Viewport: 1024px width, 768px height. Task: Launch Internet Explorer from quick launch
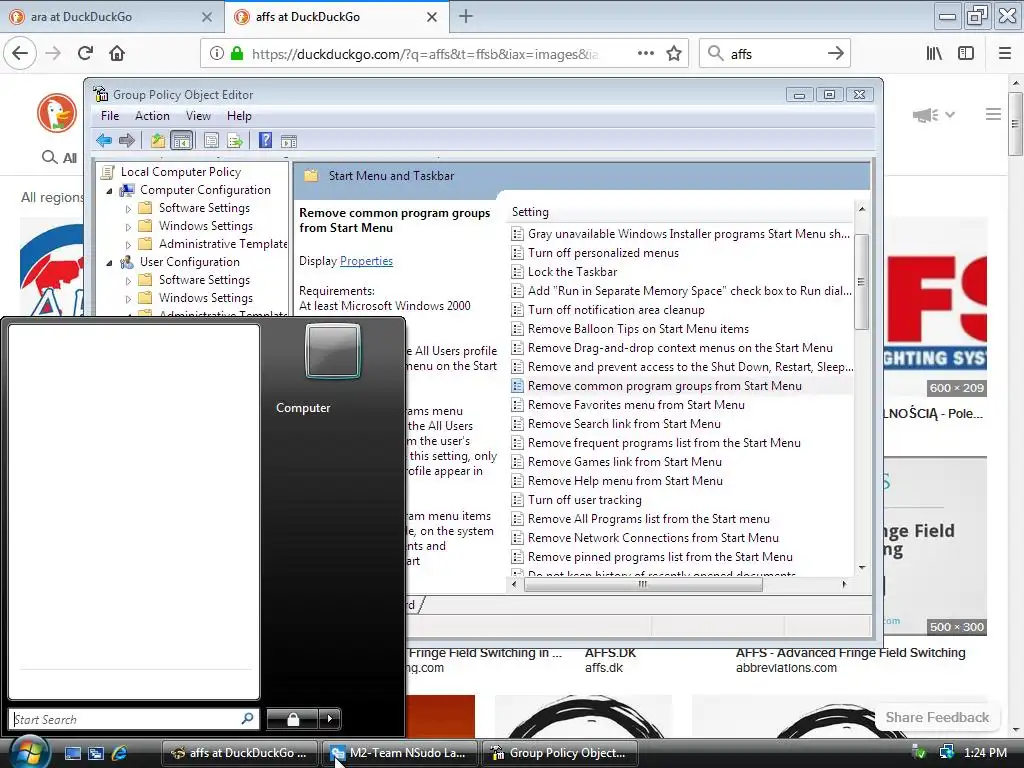point(119,753)
